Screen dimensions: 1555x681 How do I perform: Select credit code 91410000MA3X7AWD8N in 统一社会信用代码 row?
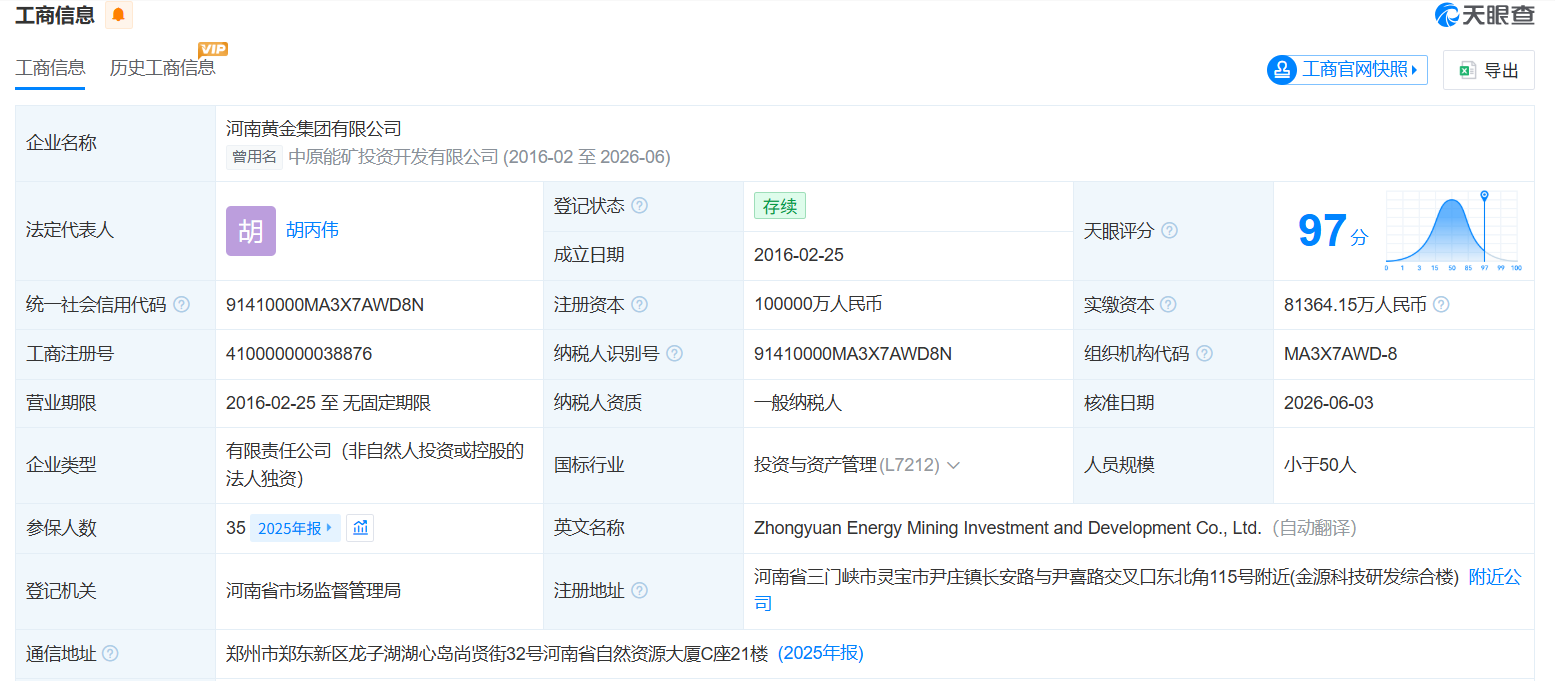pyautogui.click(x=325, y=305)
